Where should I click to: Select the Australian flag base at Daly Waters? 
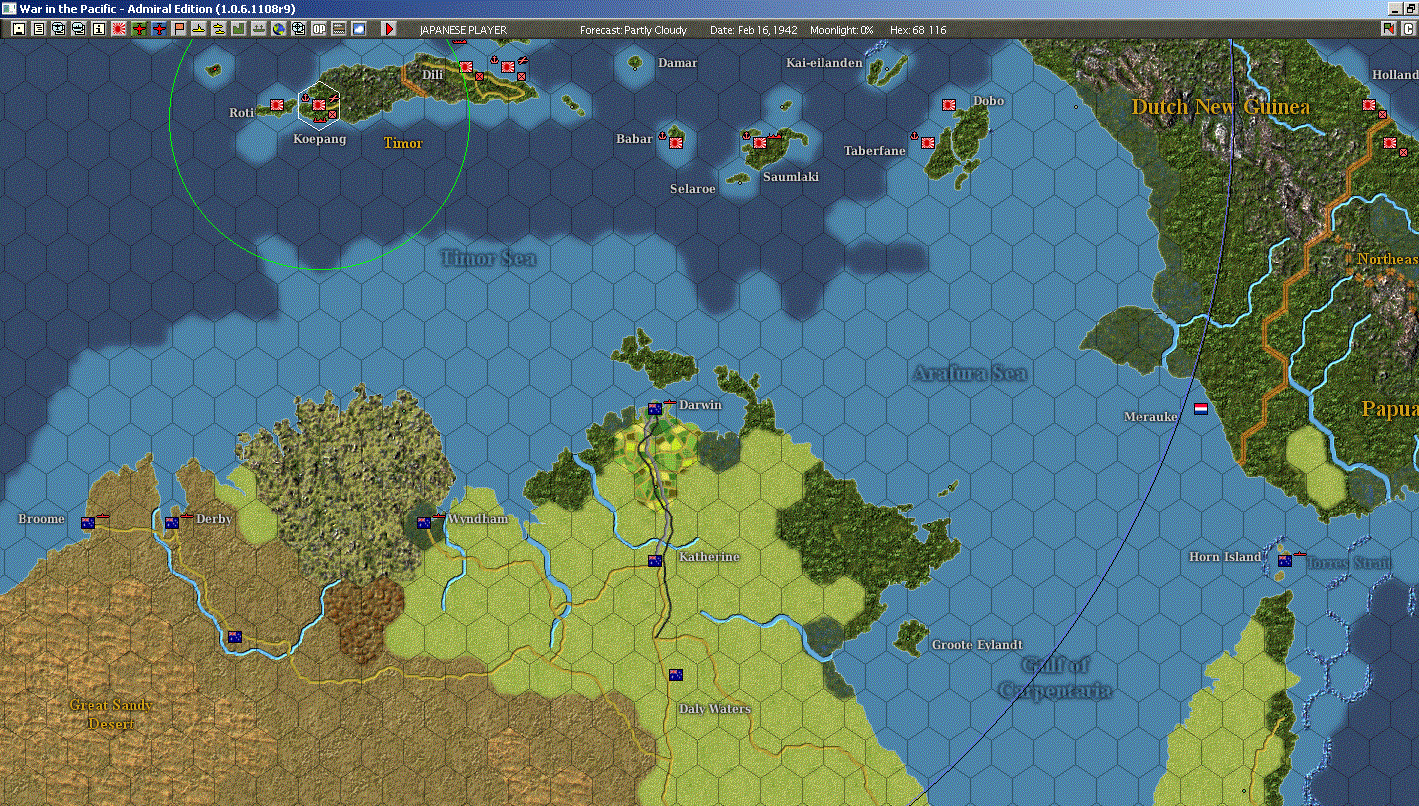point(676,674)
